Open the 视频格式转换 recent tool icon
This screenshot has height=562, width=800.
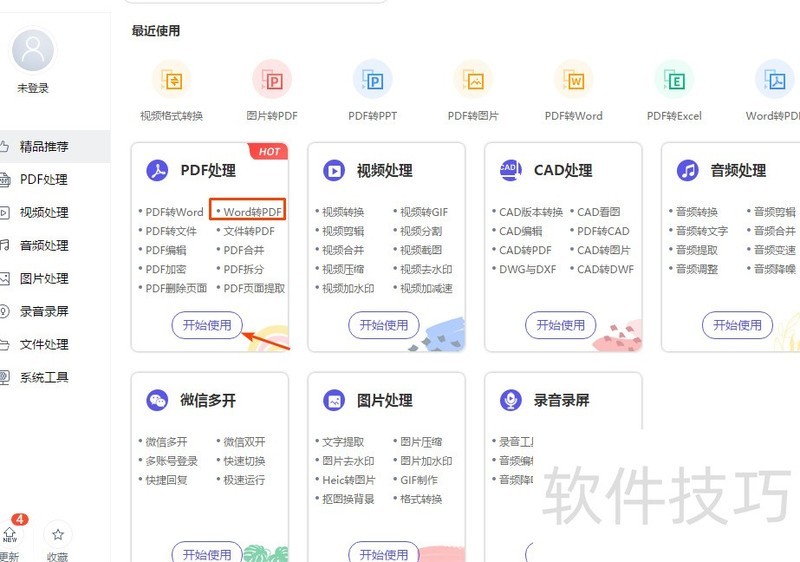(x=171, y=80)
